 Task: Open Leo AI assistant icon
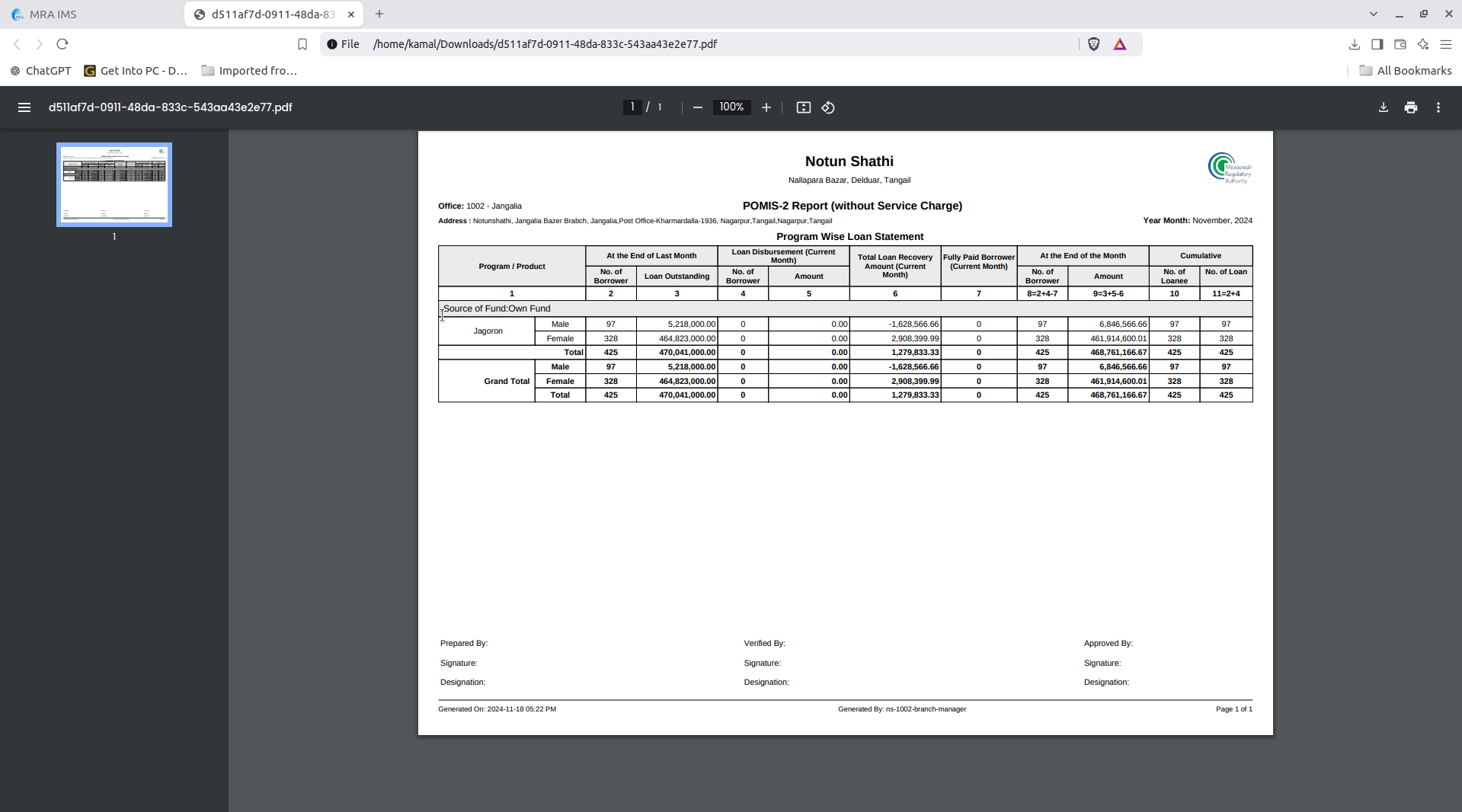click(x=1423, y=44)
